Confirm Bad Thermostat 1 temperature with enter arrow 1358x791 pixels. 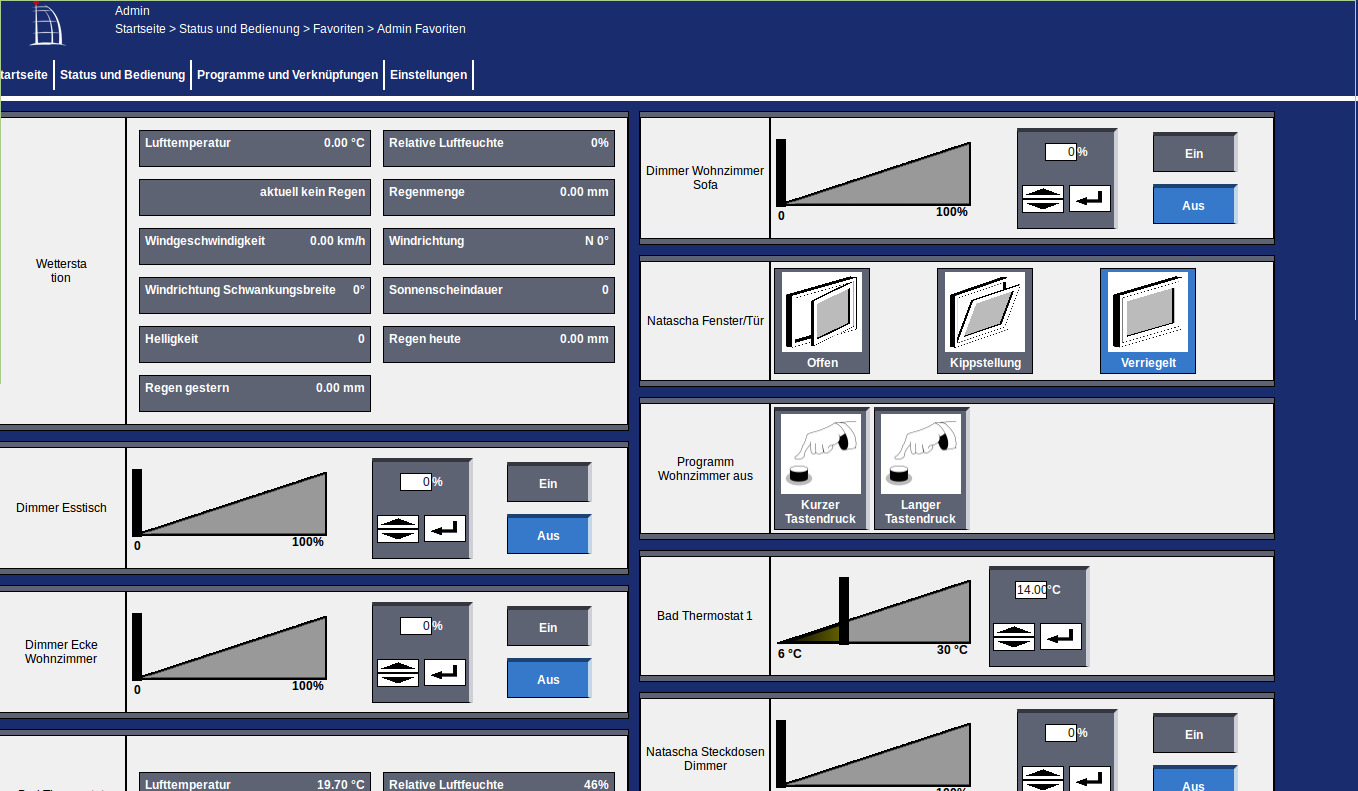(x=1061, y=636)
